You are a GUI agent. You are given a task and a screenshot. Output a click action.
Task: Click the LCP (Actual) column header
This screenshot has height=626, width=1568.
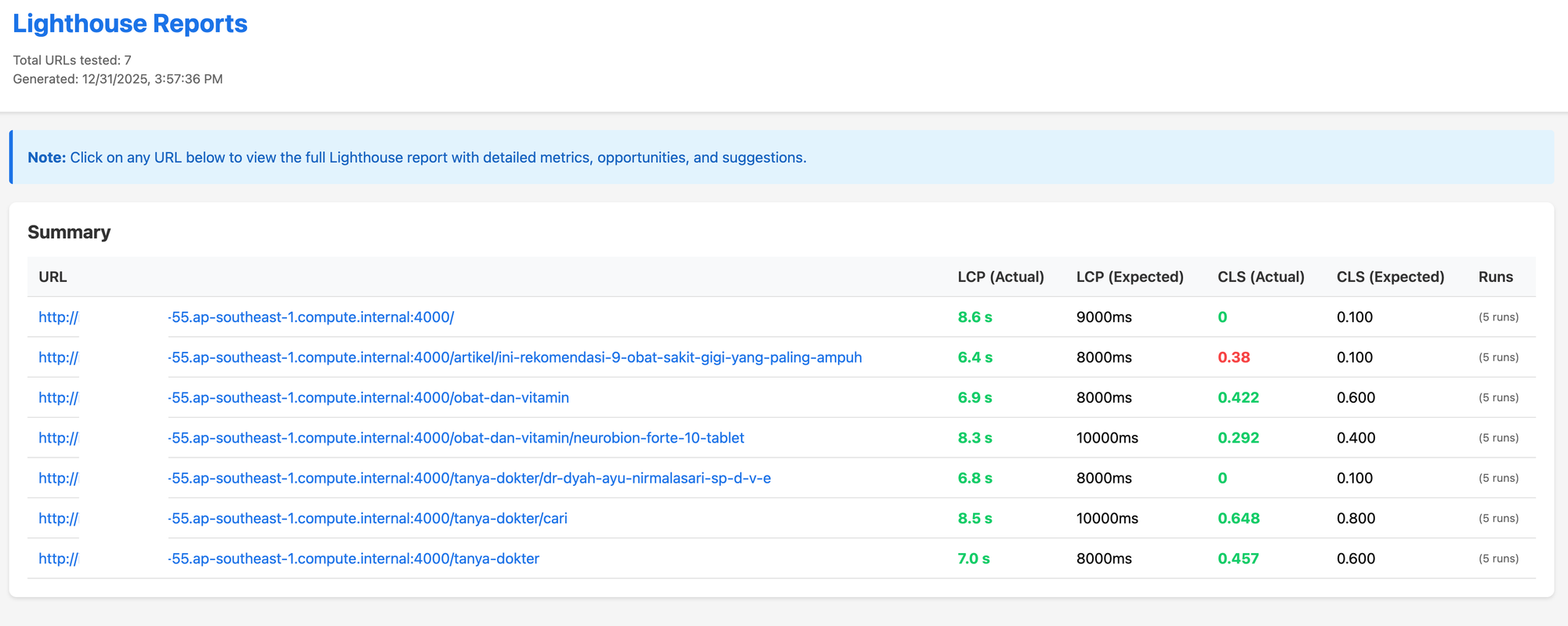click(1000, 277)
